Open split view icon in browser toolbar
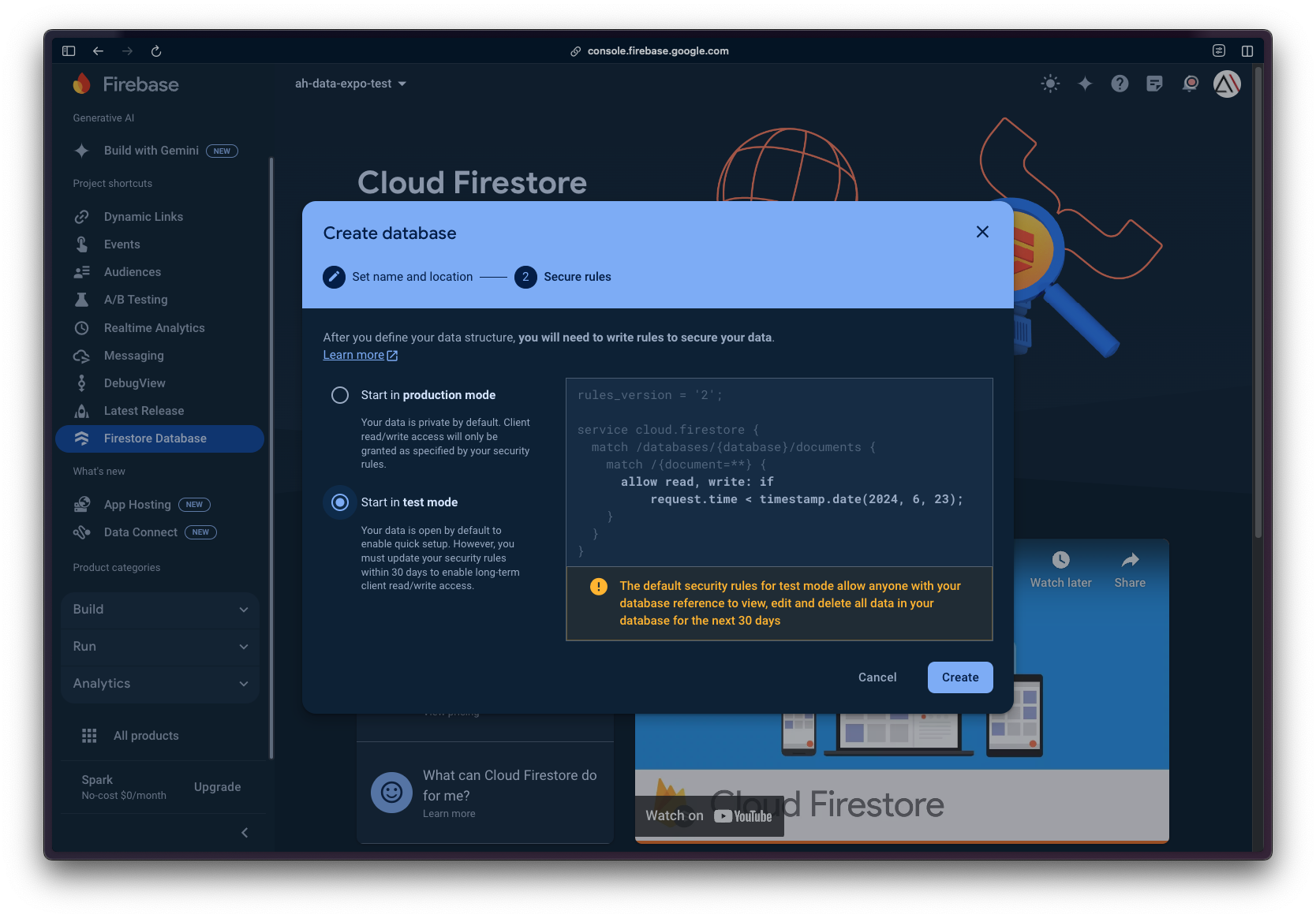The image size is (1316, 918). 1247,51
